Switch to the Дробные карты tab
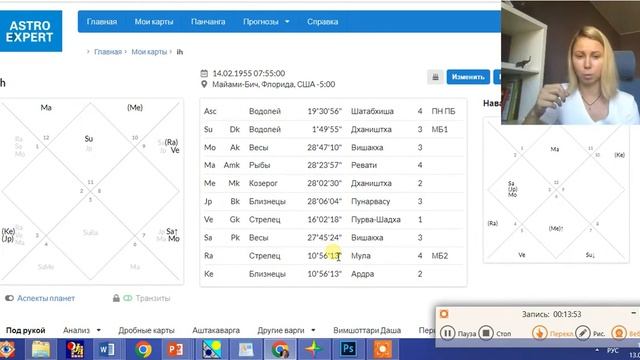 [x=147, y=330]
